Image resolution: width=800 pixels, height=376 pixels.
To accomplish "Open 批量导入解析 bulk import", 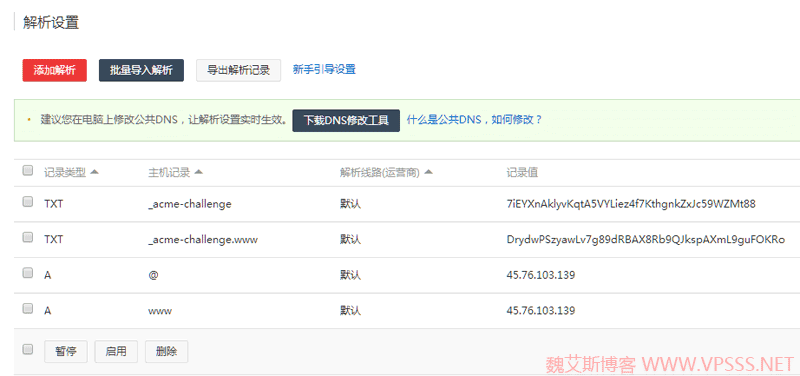I will 141,70.
